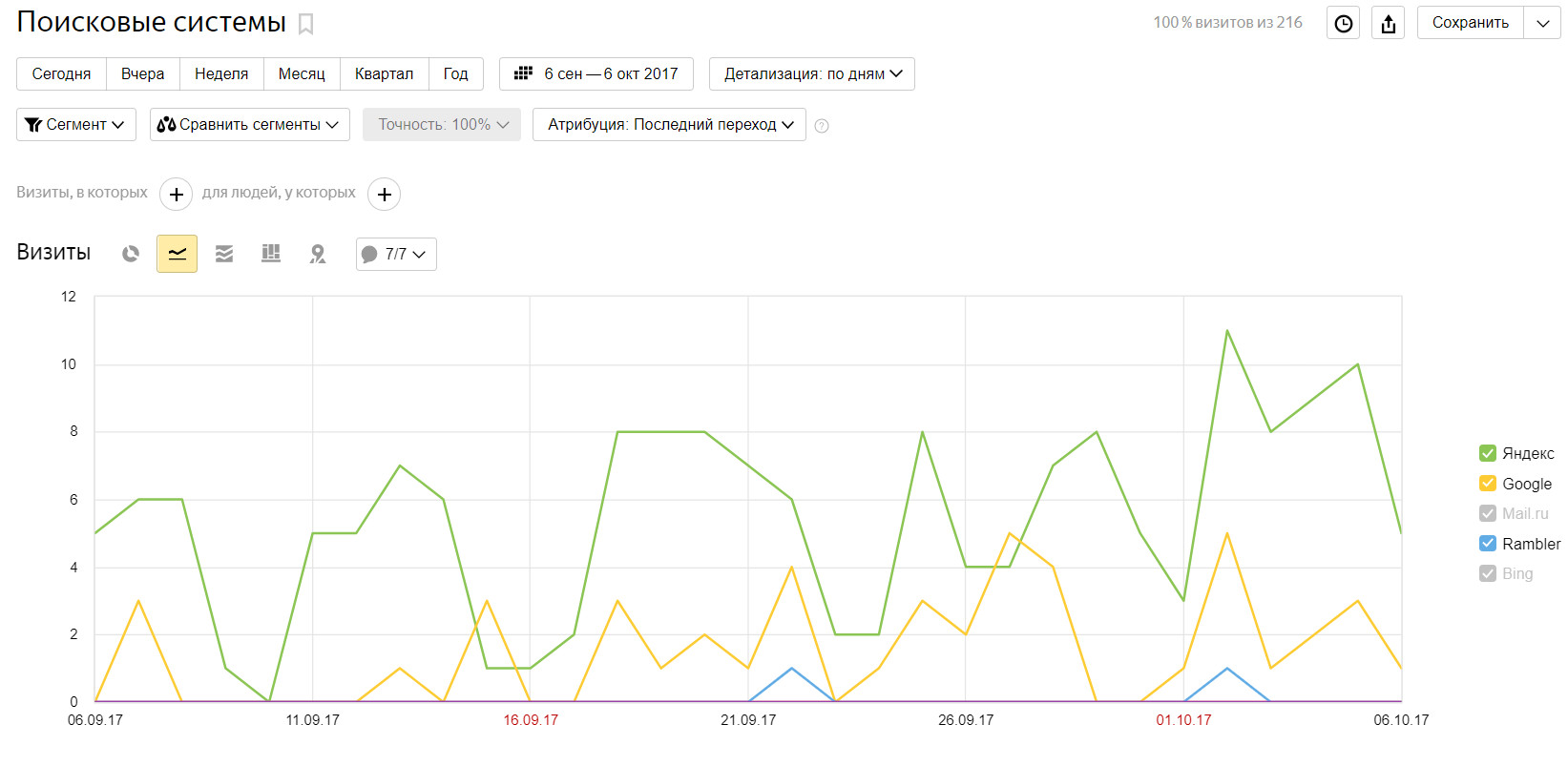Open the Сравнить сегменты dropdown
The height and width of the screenshot is (766, 1568).
[x=250, y=125]
